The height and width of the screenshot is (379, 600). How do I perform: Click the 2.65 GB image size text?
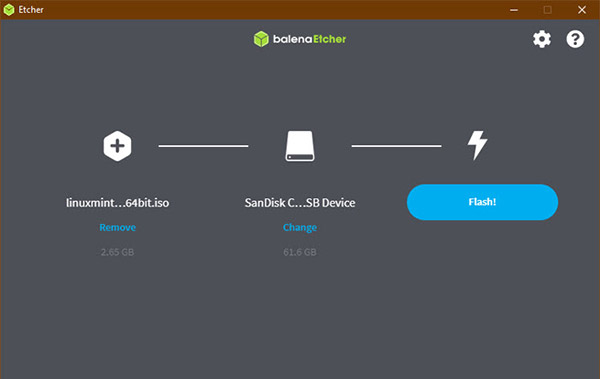(117, 252)
